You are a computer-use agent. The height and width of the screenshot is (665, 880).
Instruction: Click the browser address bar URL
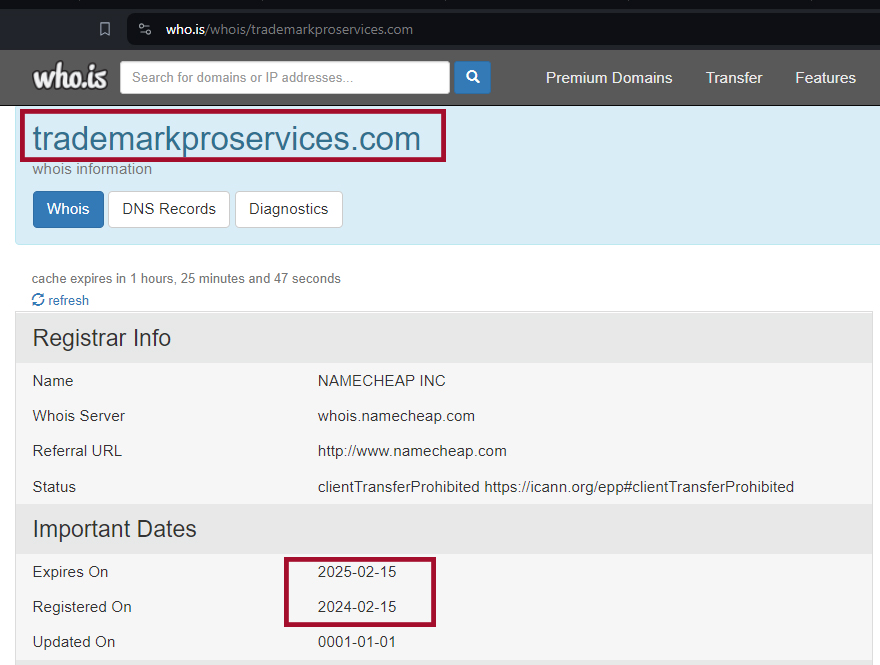(x=289, y=29)
